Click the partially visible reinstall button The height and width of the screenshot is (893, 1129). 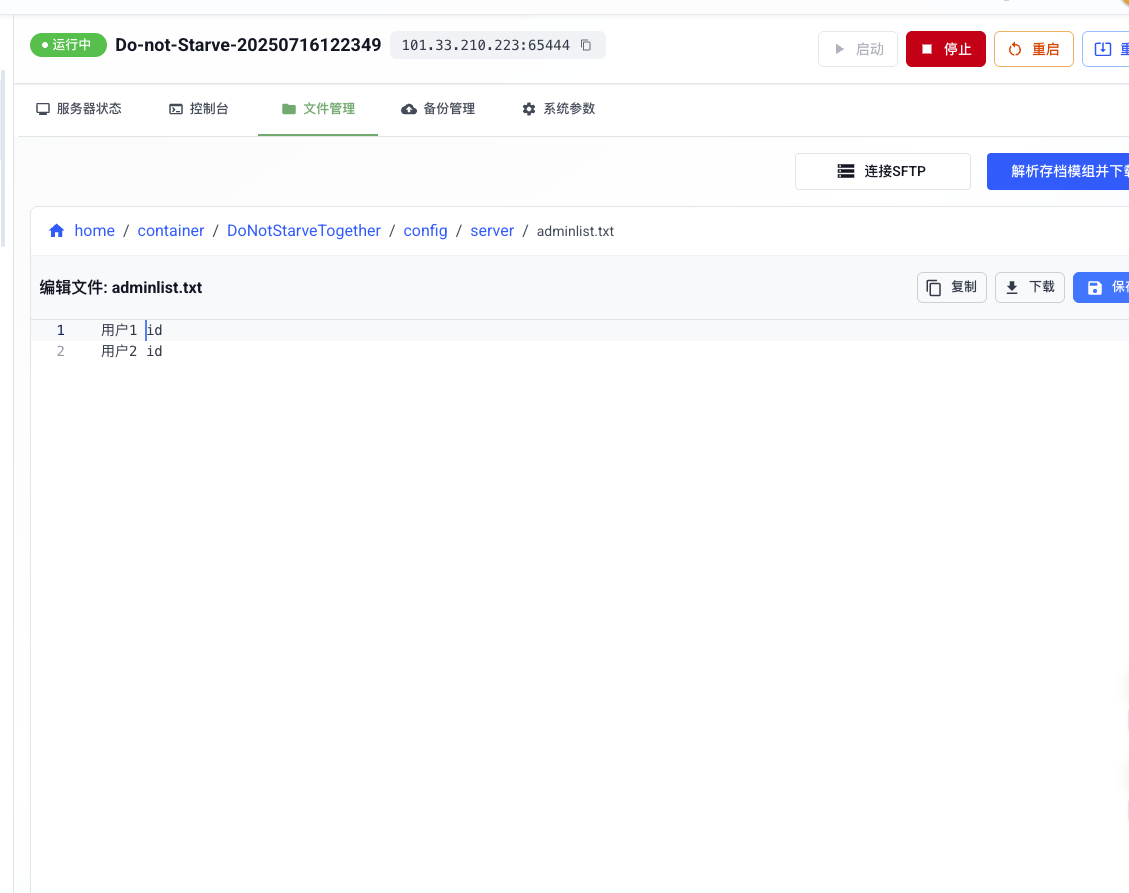tap(1107, 49)
